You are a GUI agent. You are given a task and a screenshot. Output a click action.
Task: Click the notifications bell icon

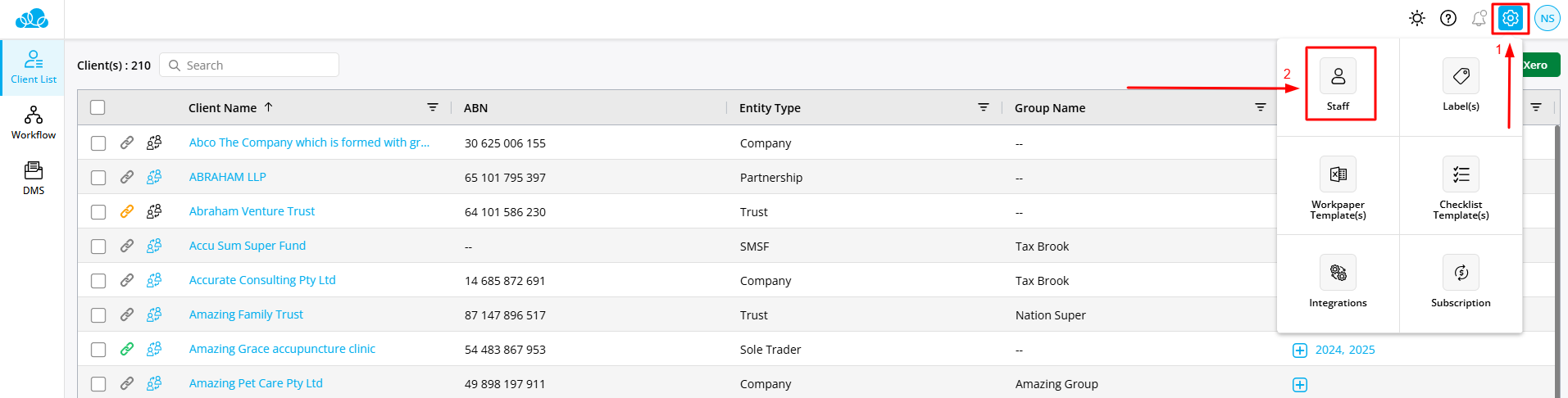click(1479, 18)
